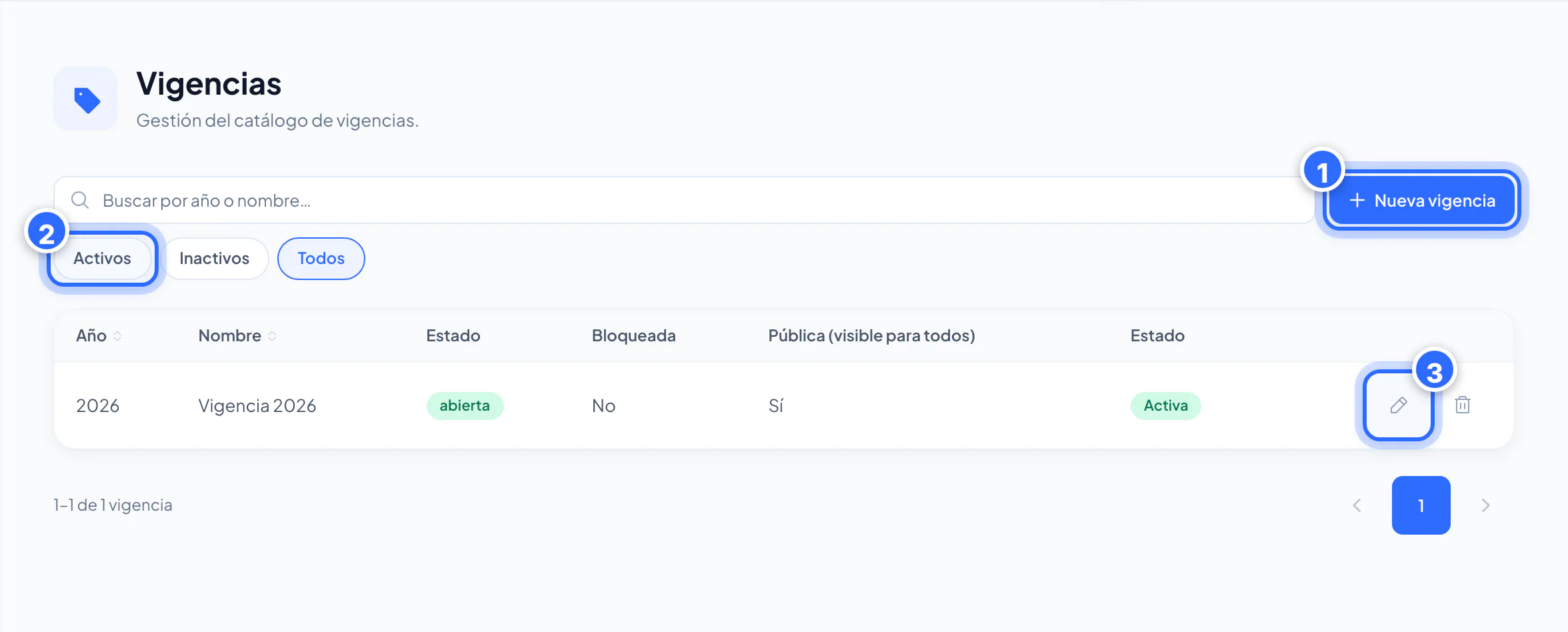Click the magnifier icon in search bar

coord(80,200)
